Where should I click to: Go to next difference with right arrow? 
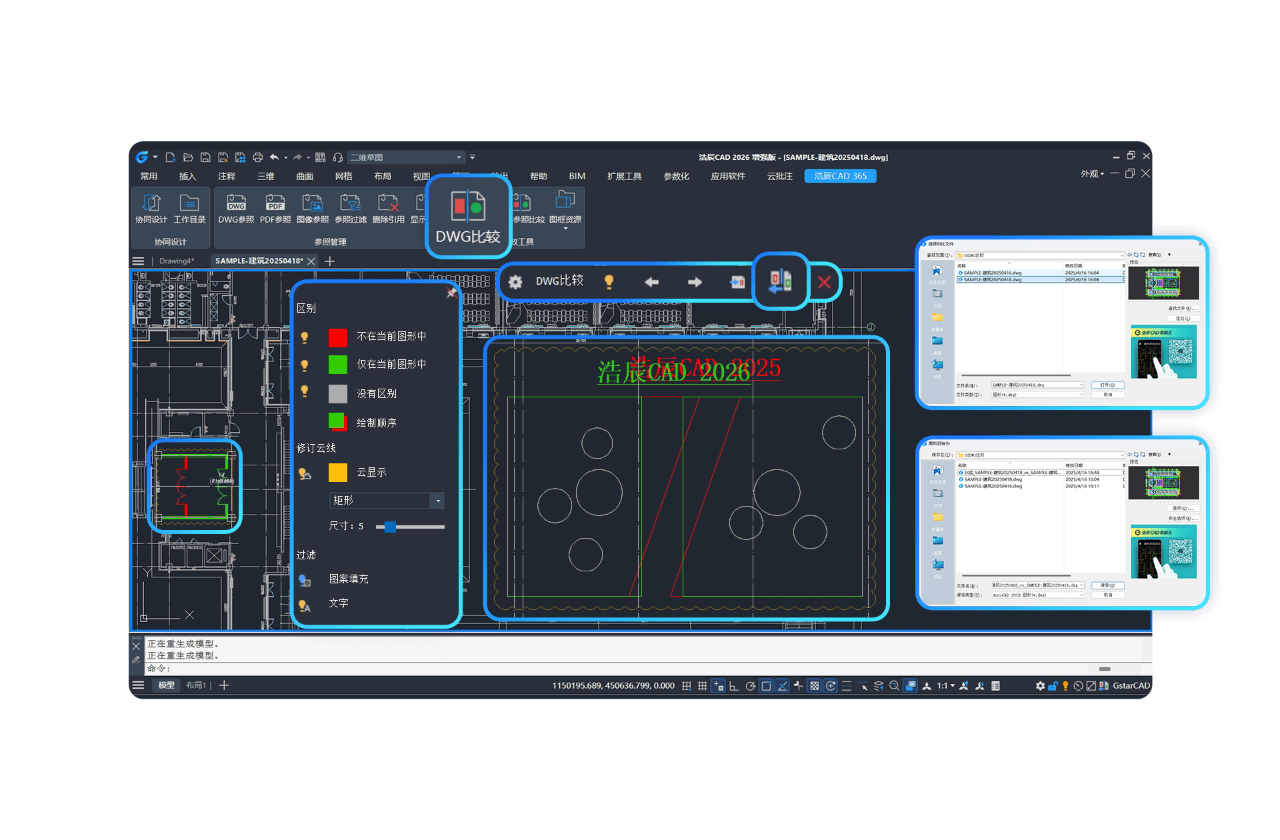pos(694,282)
